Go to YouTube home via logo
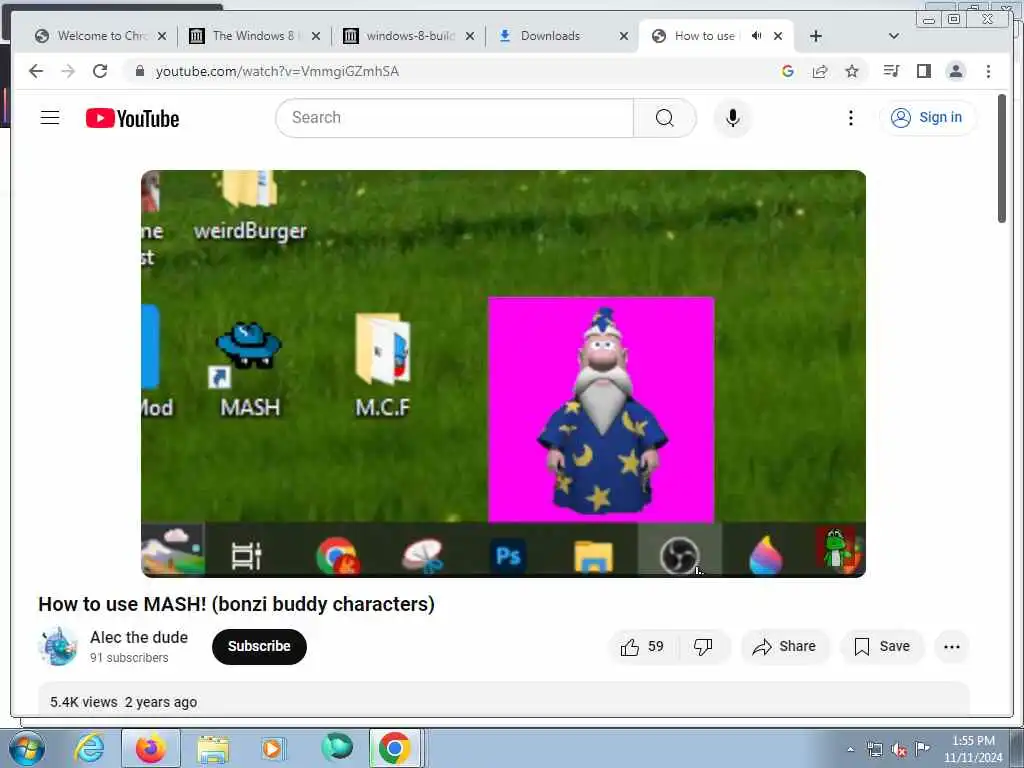The height and width of the screenshot is (768, 1024). [x=133, y=118]
